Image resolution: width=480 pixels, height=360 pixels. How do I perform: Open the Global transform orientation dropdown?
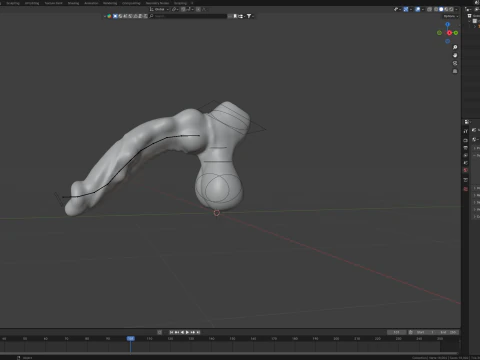click(x=159, y=9)
